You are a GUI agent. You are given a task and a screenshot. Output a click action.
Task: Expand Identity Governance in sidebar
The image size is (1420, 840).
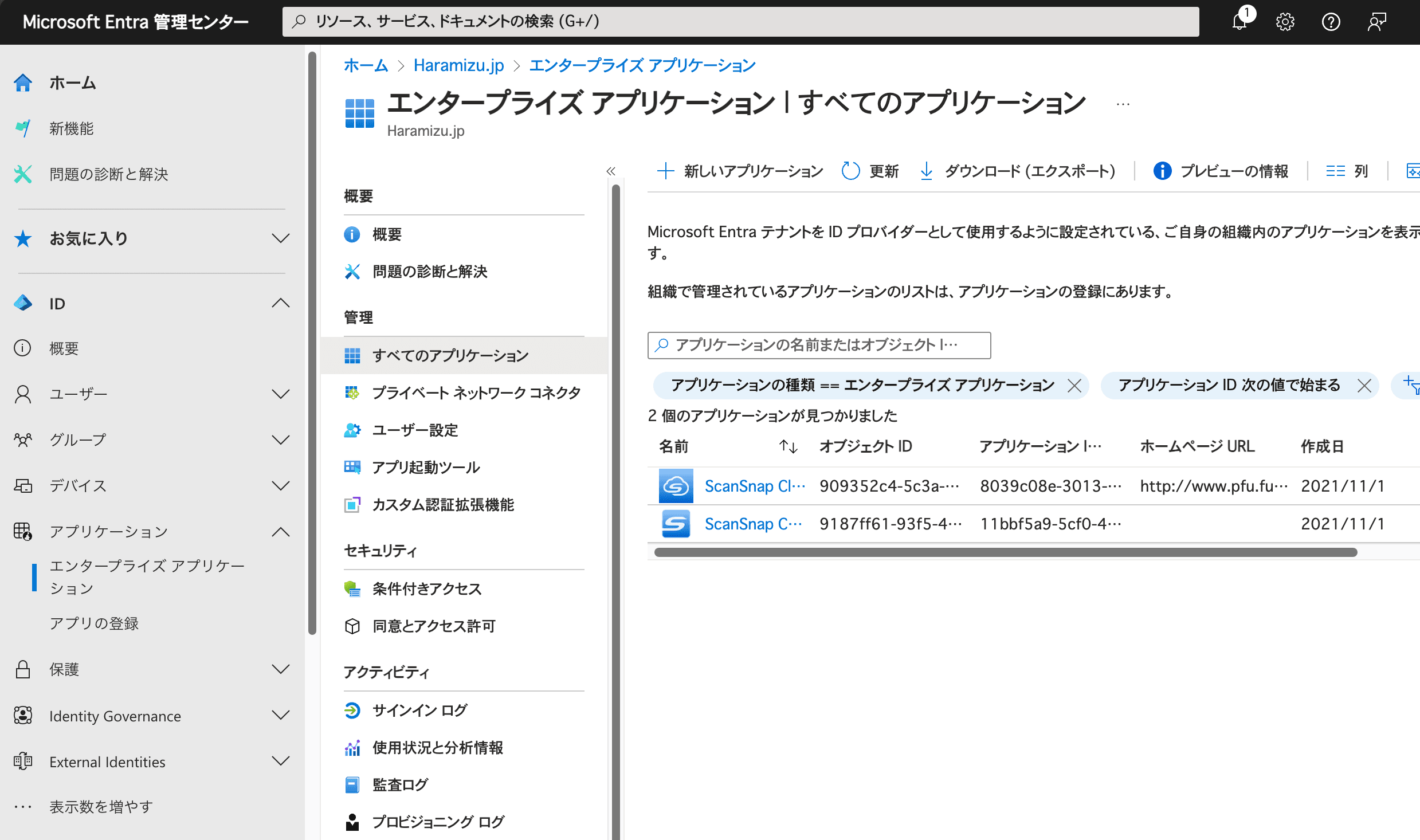(280, 716)
